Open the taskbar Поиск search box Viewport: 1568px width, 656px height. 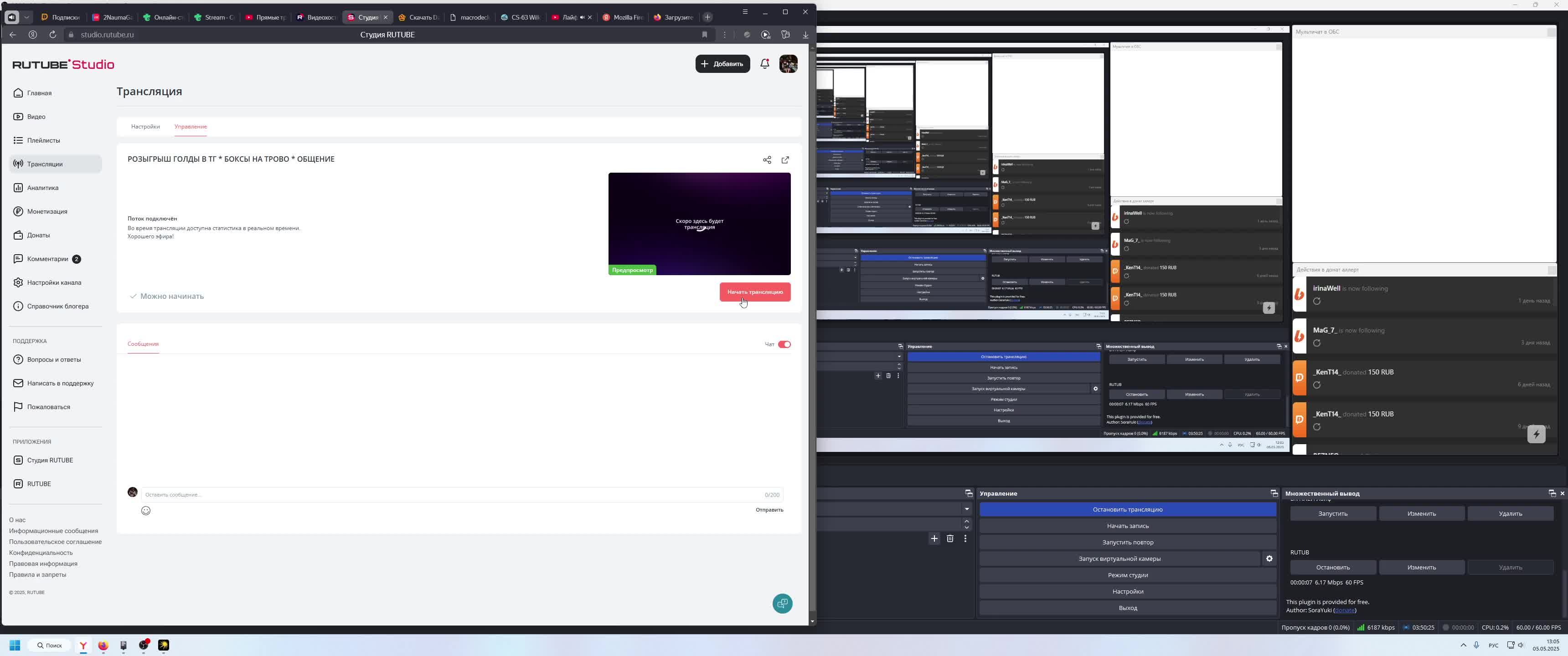coord(49,645)
